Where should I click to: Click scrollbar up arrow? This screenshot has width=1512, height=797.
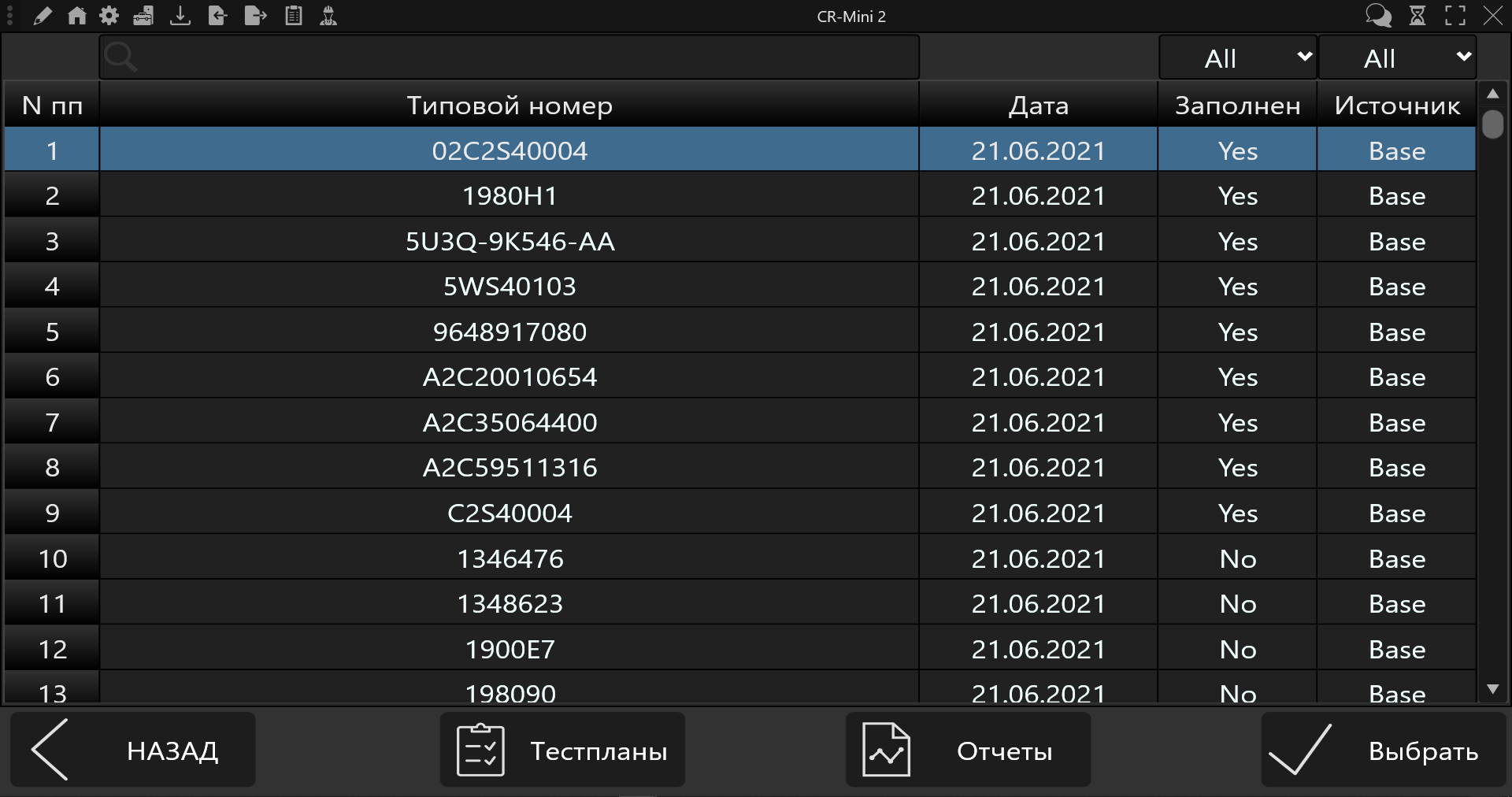1492,94
